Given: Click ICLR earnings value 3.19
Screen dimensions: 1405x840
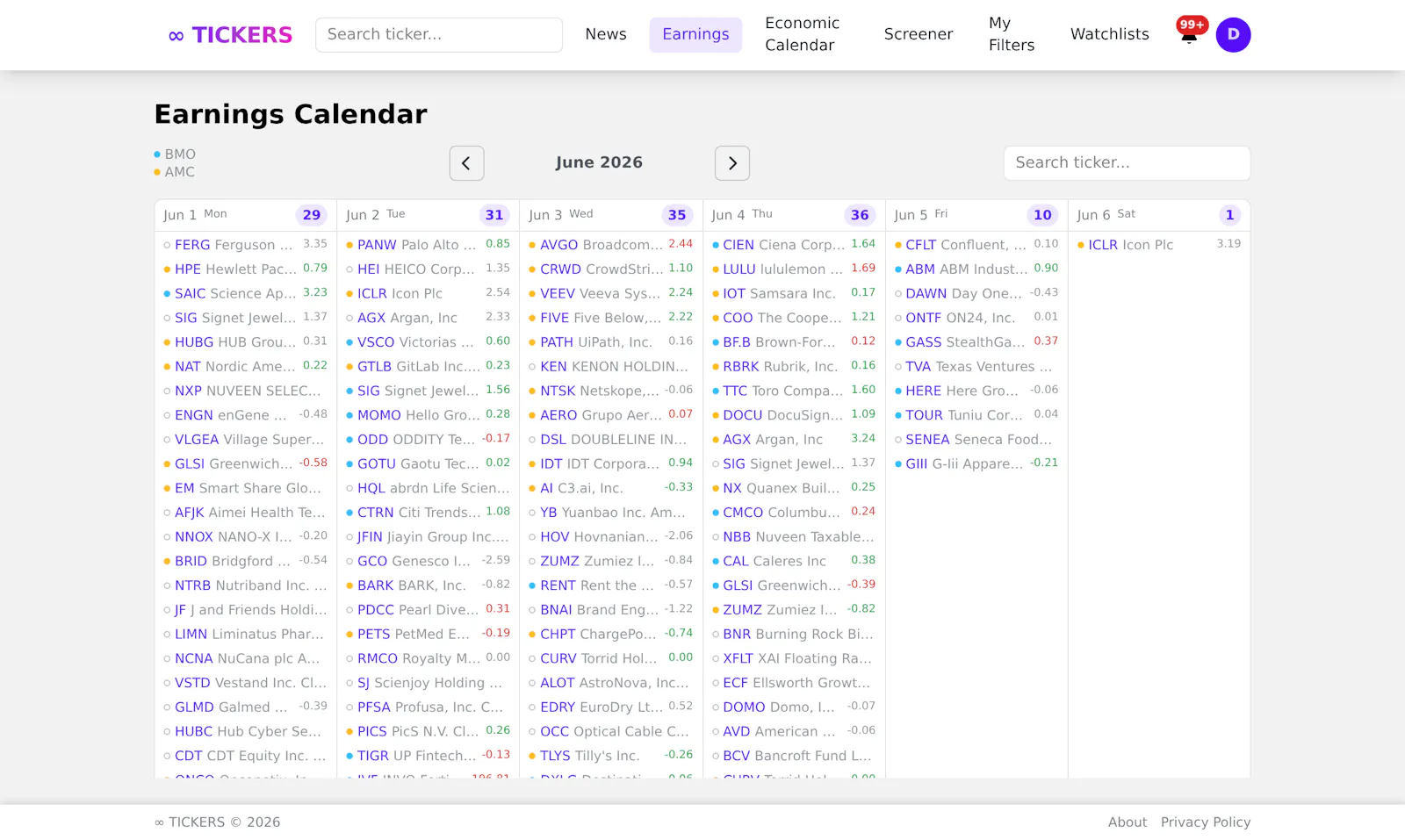Looking at the screenshot, I should tap(1228, 244).
